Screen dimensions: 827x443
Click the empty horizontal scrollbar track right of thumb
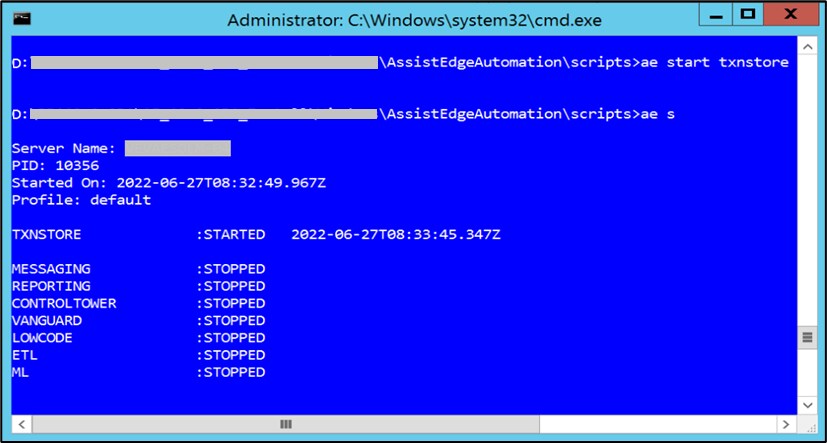tap(657, 424)
